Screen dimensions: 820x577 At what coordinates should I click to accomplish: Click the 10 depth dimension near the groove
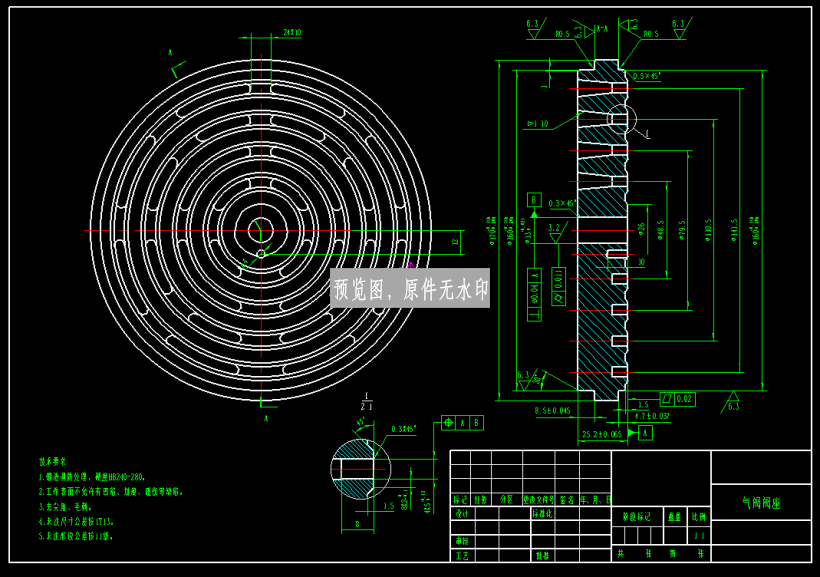point(641,262)
